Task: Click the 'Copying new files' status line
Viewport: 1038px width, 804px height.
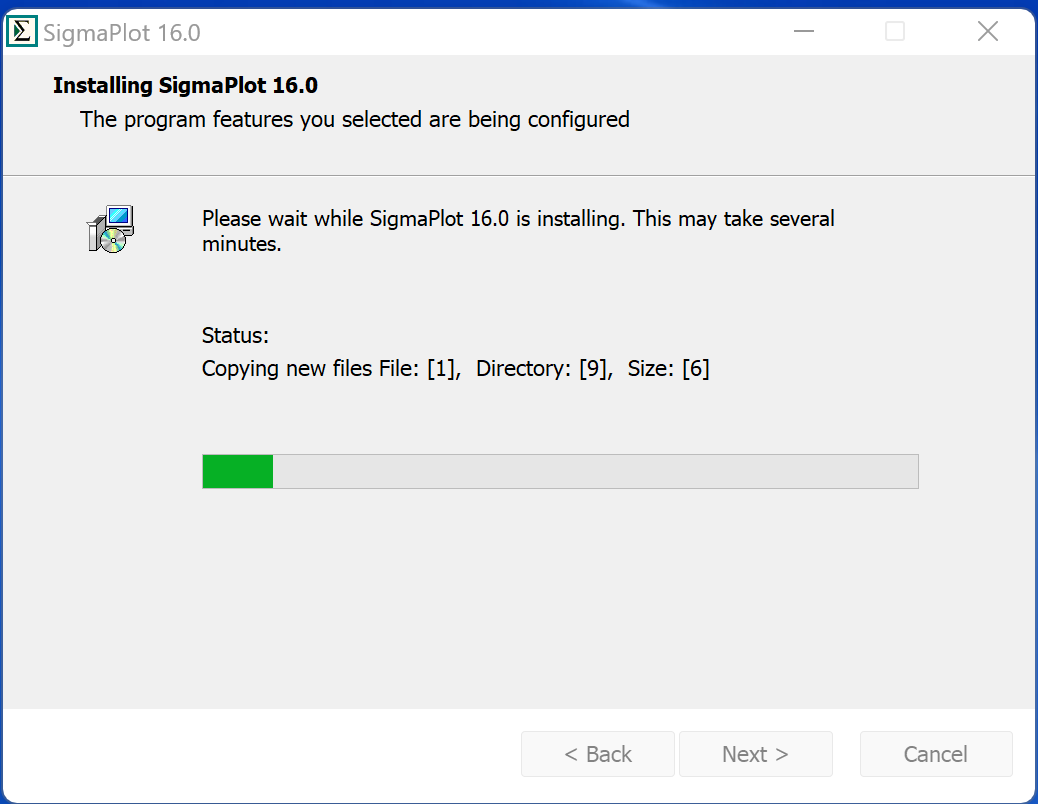Action: click(455, 368)
